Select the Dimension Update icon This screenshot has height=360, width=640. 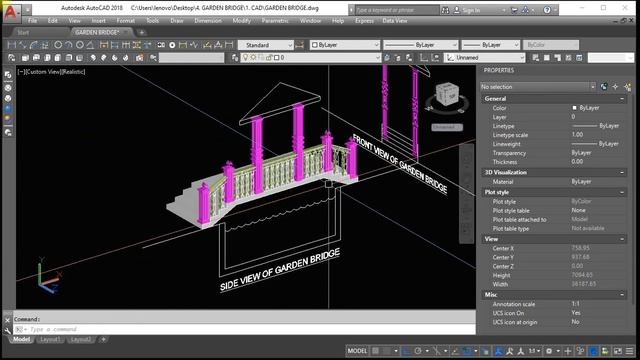click(229, 45)
